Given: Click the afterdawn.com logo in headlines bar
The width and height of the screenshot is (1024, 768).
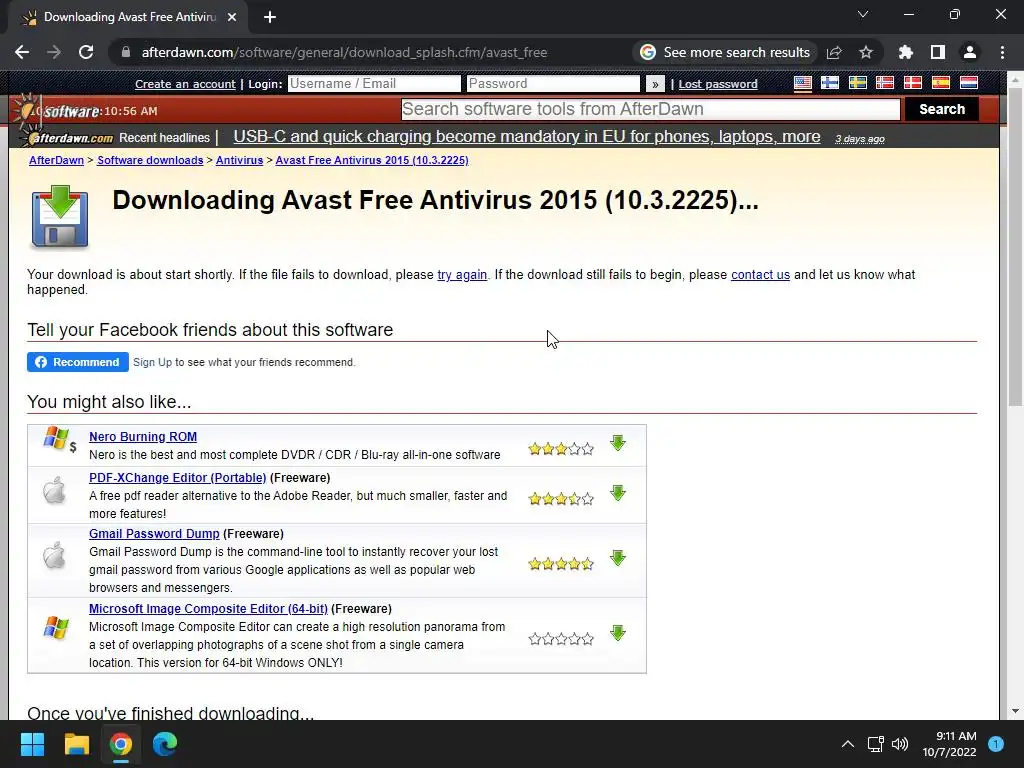Looking at the screenshot, I should (x=67, y=137).
